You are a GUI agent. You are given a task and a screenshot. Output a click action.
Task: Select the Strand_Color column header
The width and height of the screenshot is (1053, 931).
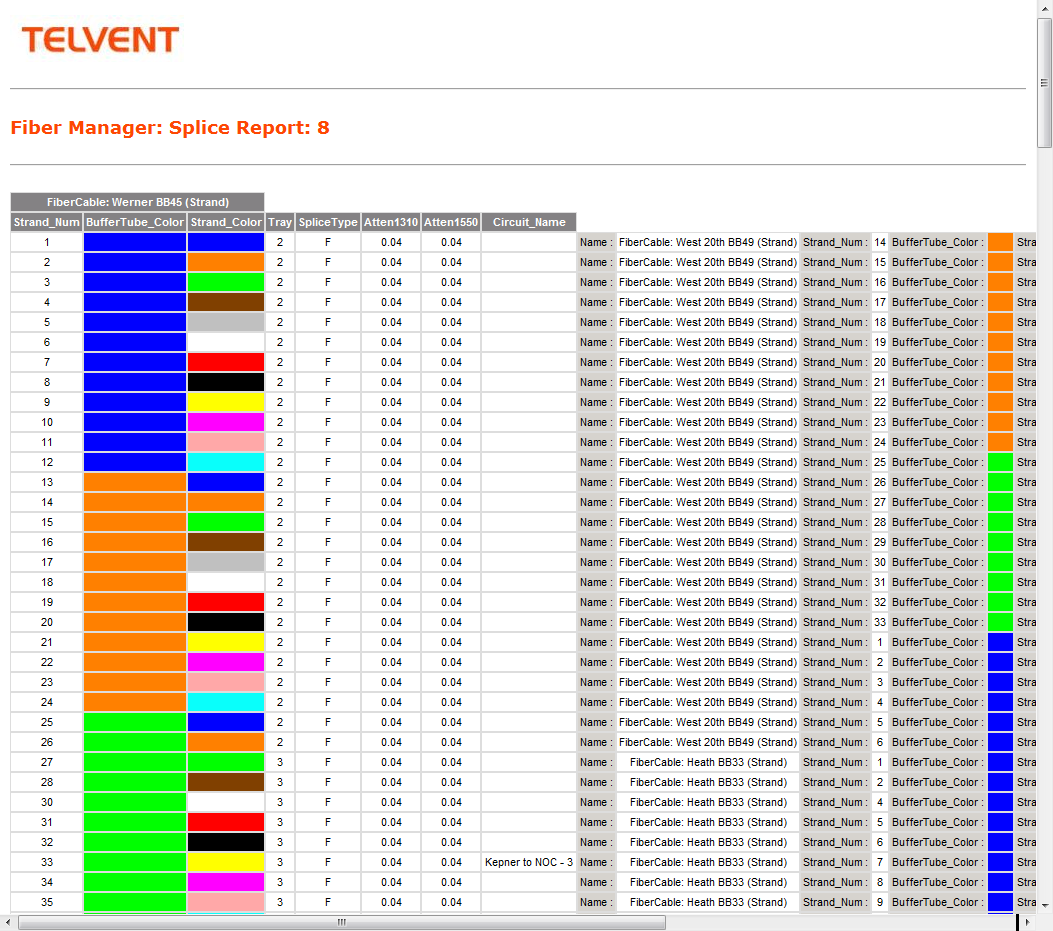[226, 222]
